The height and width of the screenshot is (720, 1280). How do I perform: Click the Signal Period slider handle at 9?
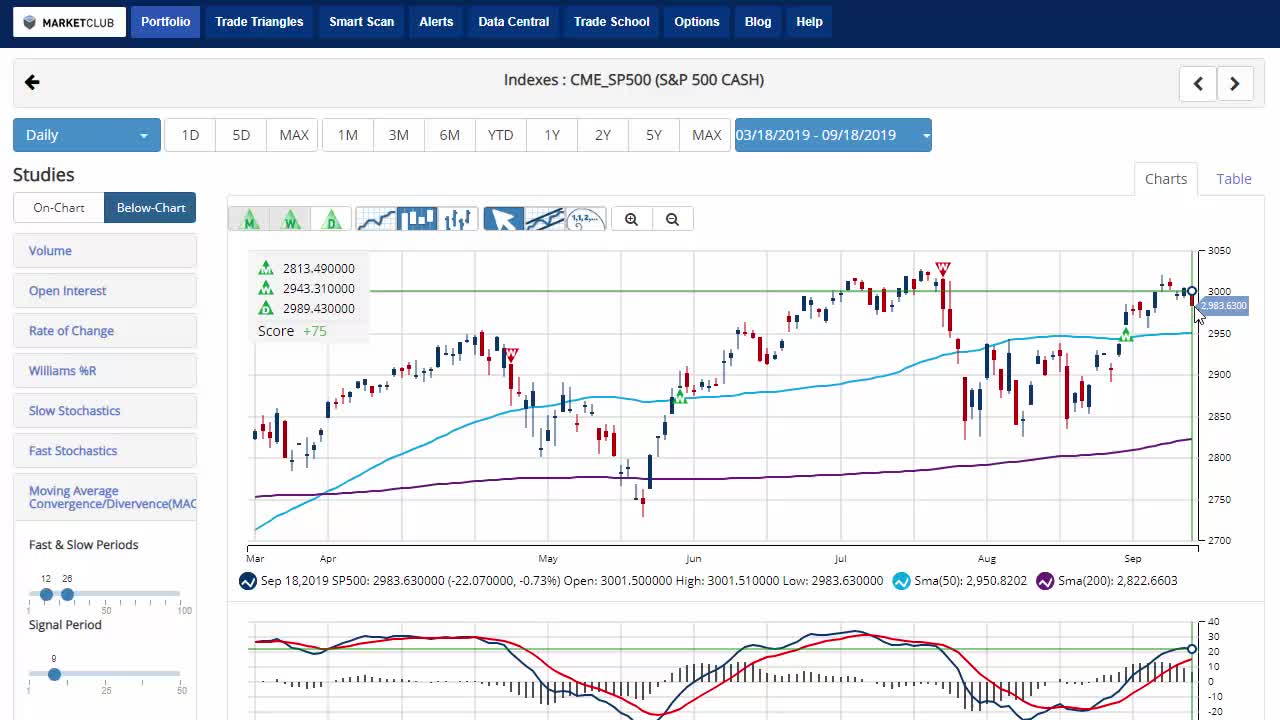click(54, 674)
